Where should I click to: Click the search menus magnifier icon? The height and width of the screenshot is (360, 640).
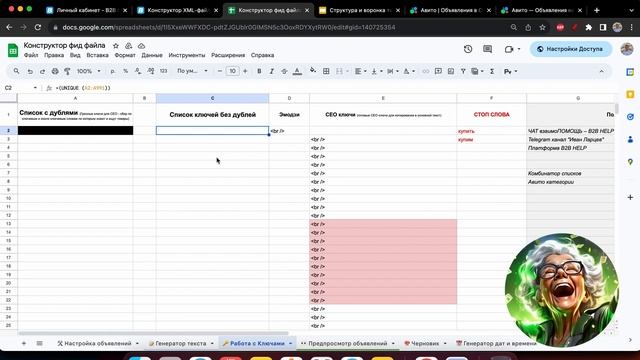tap(16, 71)
